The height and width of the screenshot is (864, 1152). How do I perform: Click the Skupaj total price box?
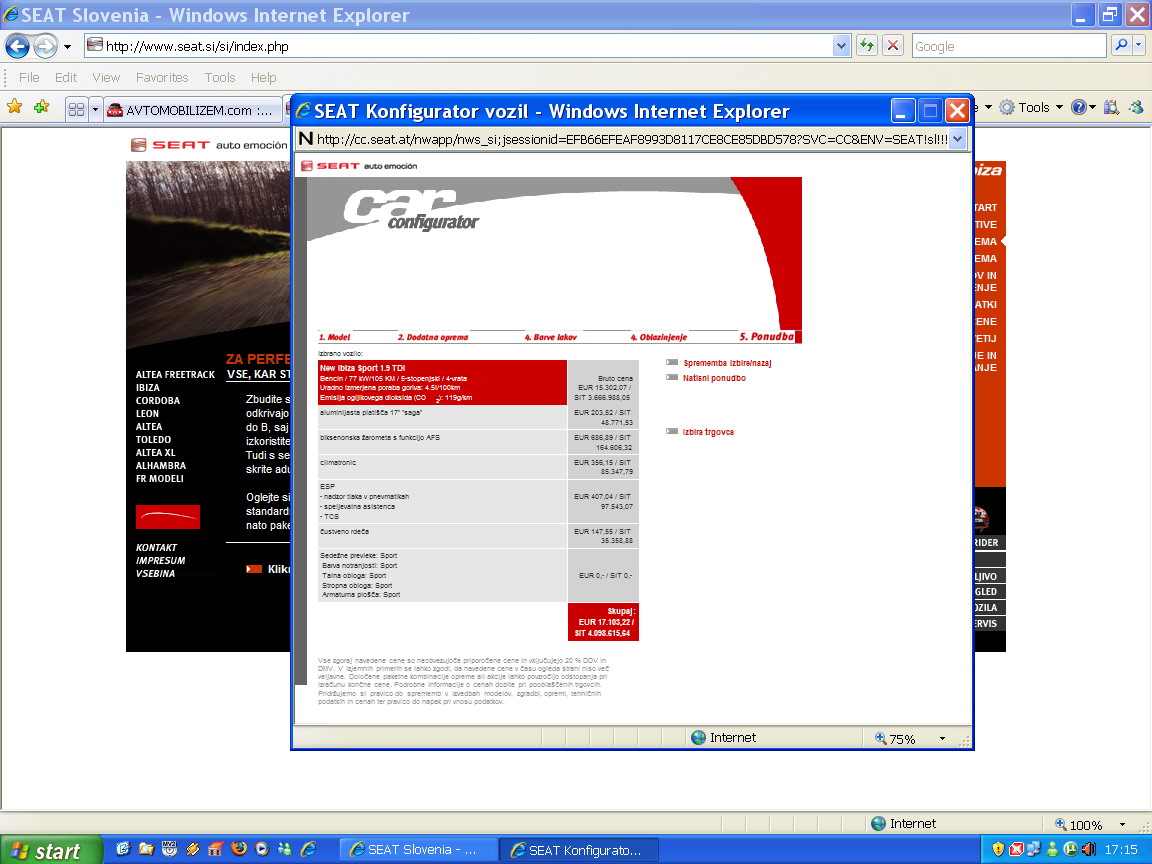603,622
